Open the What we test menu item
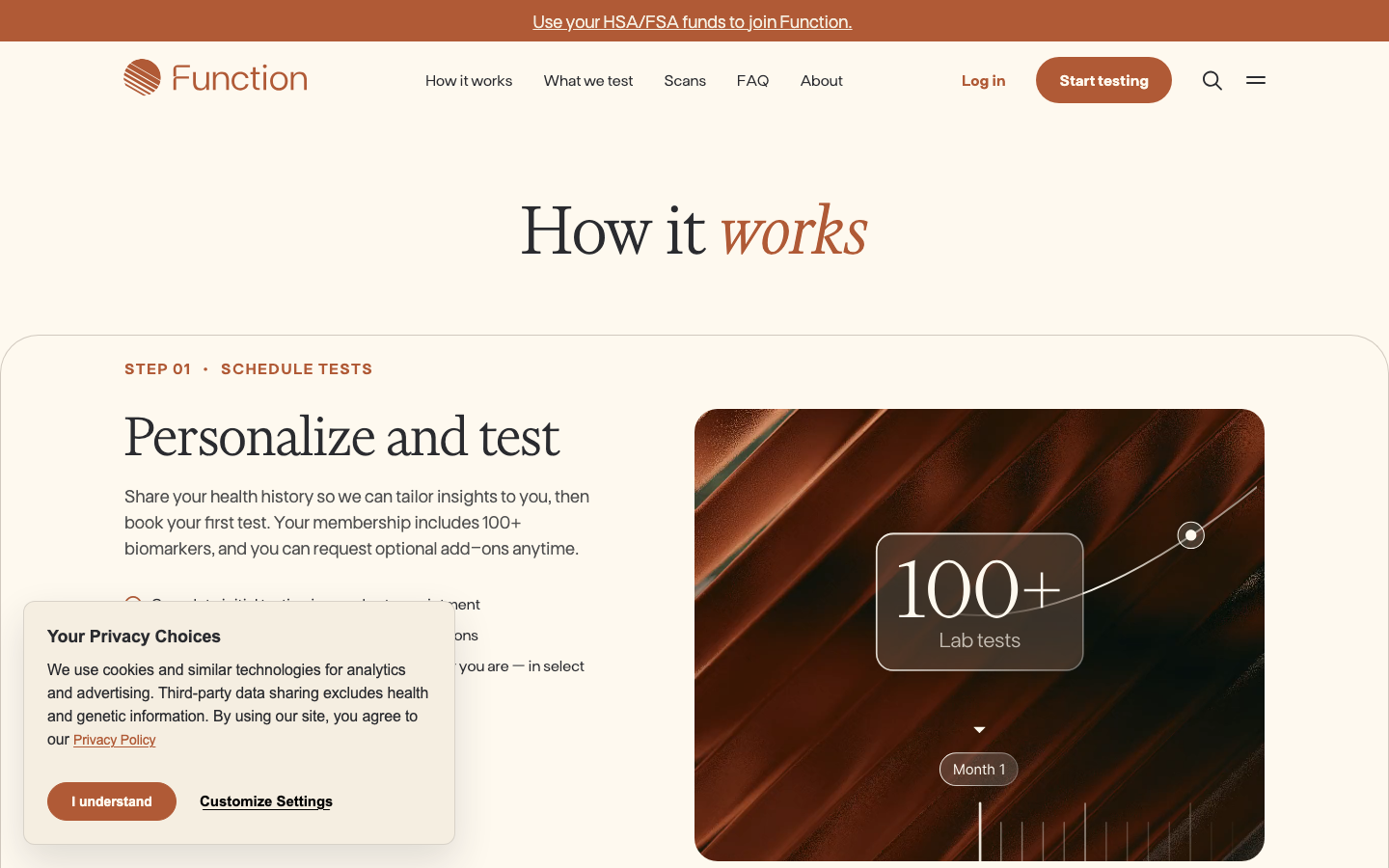Image resolution: width=1389 pixels, height=868 pixels. pos(588,81)
